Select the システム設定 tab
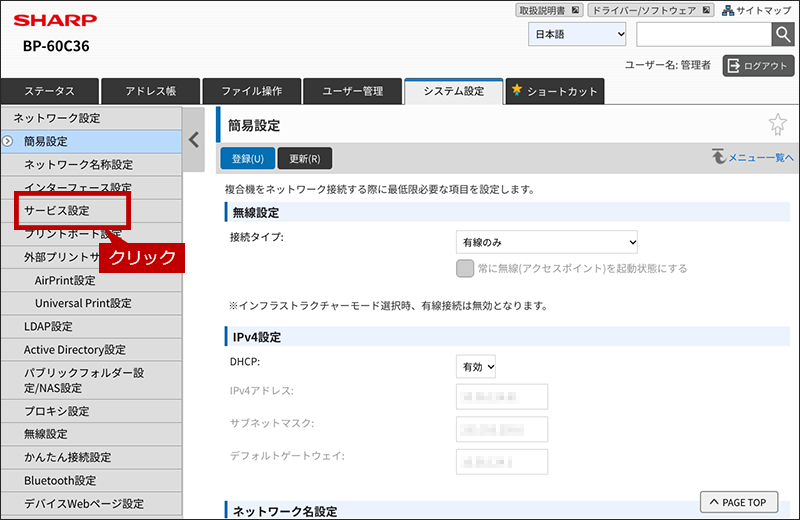800x520 pixels. point(454,91)
